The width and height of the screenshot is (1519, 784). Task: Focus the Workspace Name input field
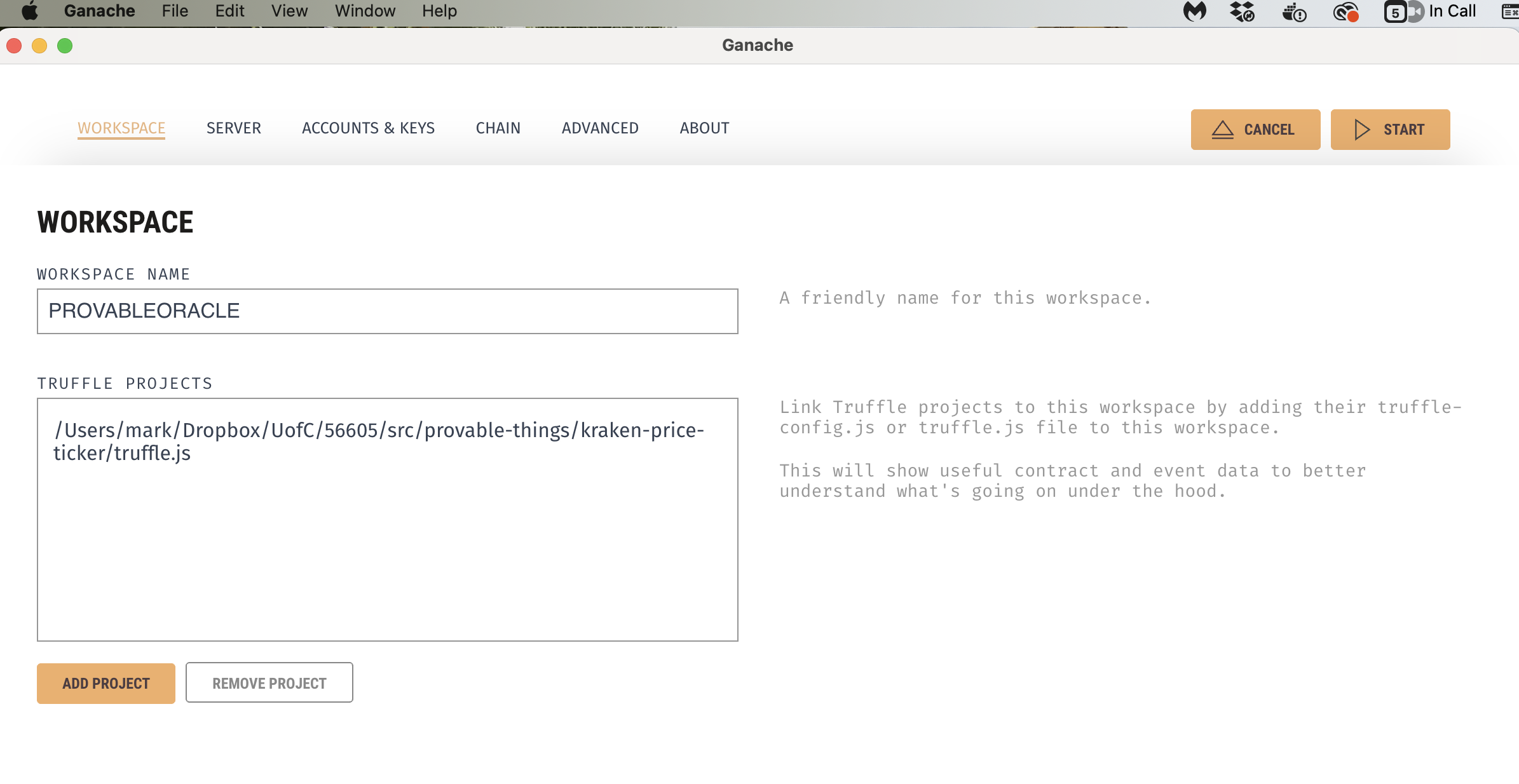click(x=387, y=311)
